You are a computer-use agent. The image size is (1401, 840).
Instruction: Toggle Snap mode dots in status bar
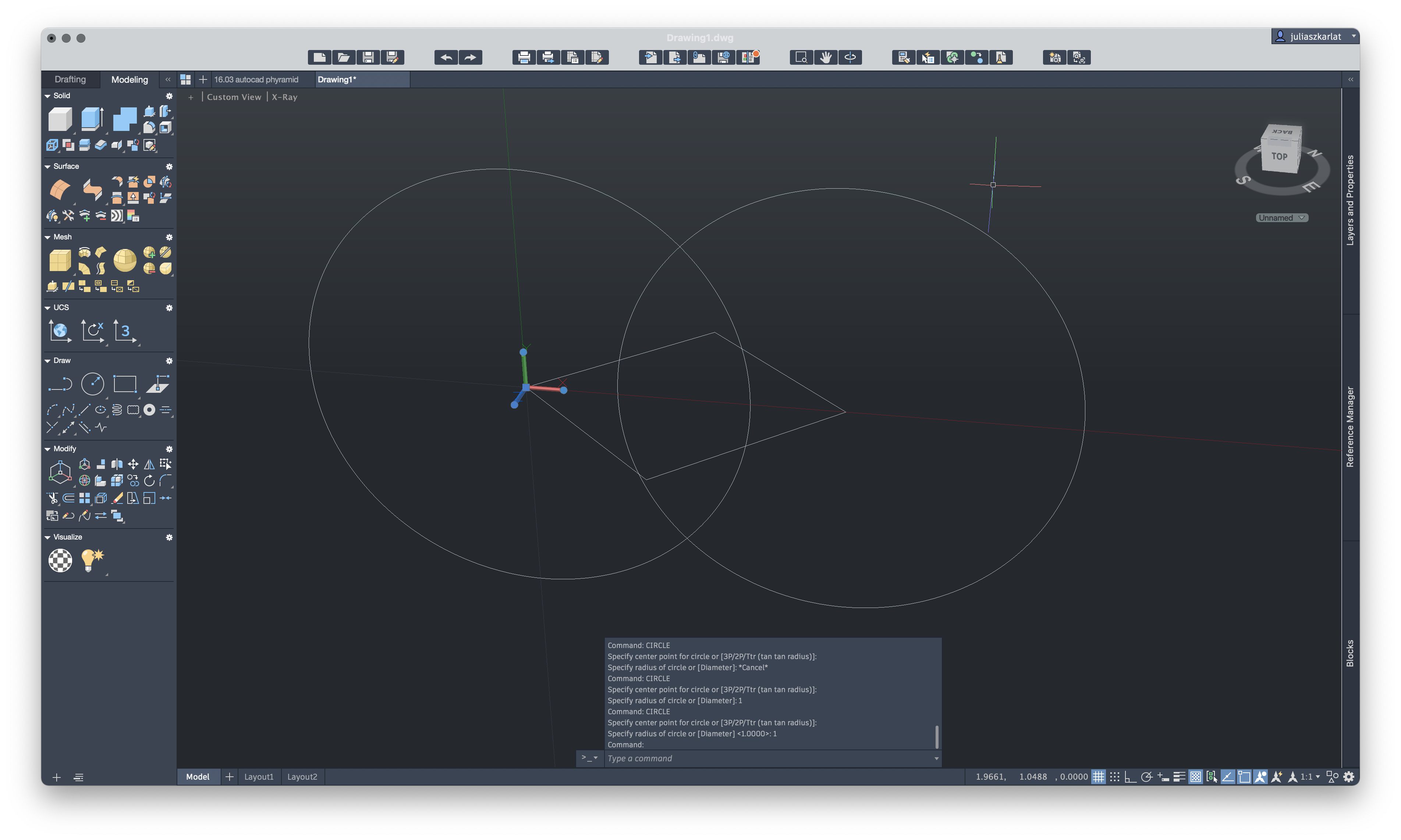1114,777
